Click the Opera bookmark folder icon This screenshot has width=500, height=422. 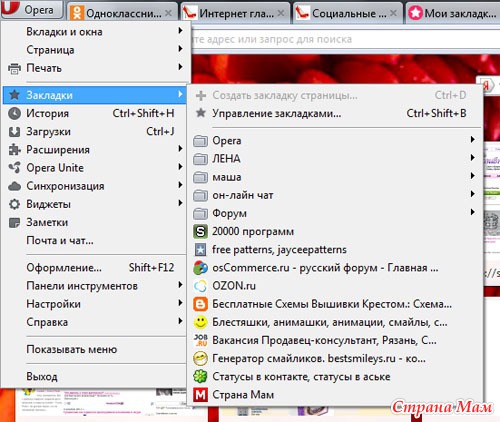(x=200, y=141)
